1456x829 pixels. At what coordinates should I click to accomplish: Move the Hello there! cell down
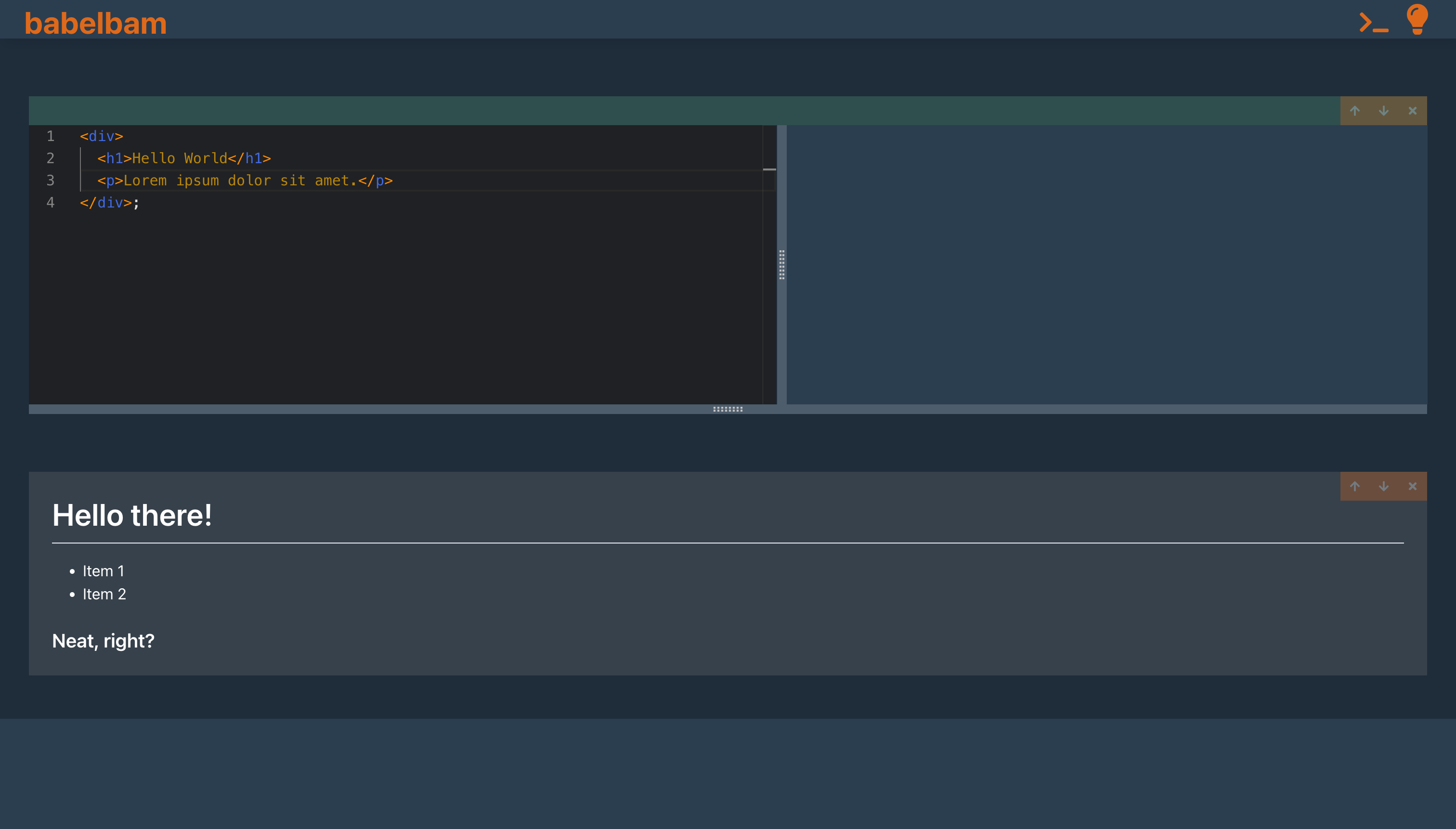coord(1383,486)
